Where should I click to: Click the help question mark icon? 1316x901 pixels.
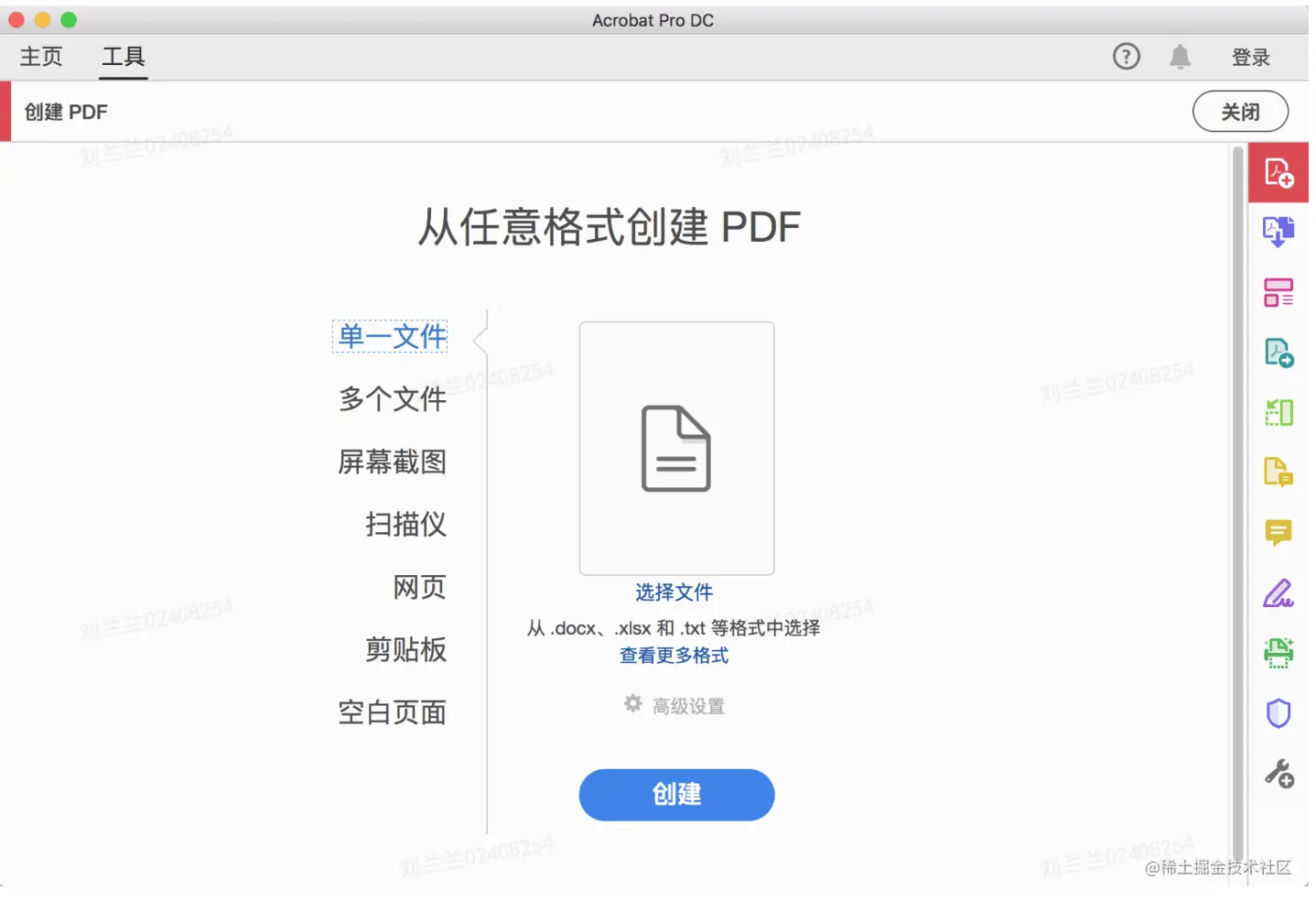(x=1126, y=57)
